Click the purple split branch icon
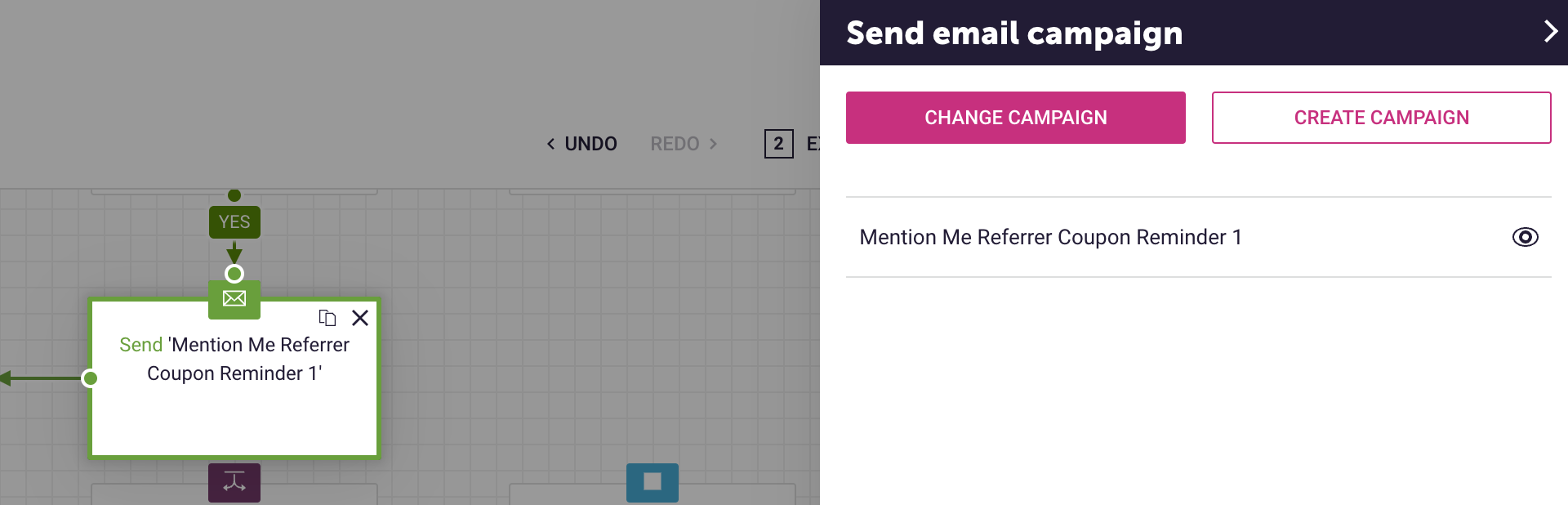 [234, 482]
